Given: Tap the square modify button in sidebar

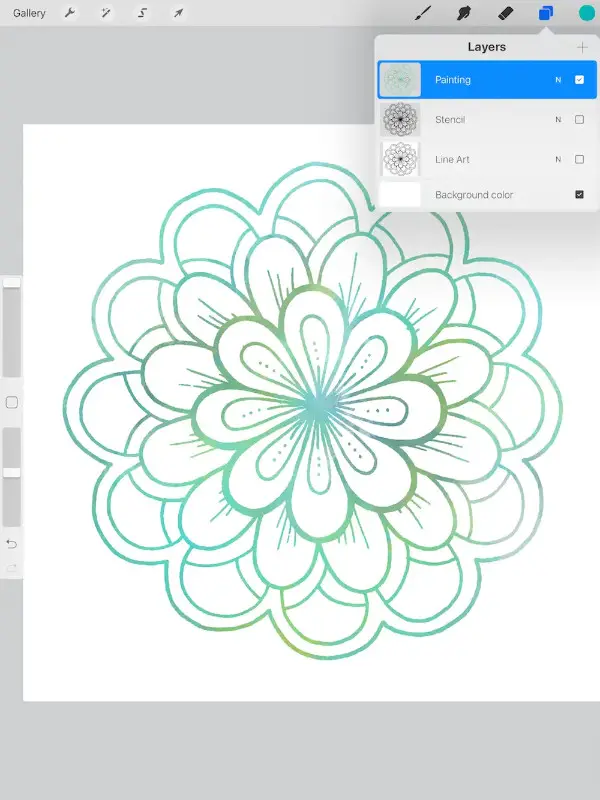Looking at the screenshot, I should coord(11,403).
